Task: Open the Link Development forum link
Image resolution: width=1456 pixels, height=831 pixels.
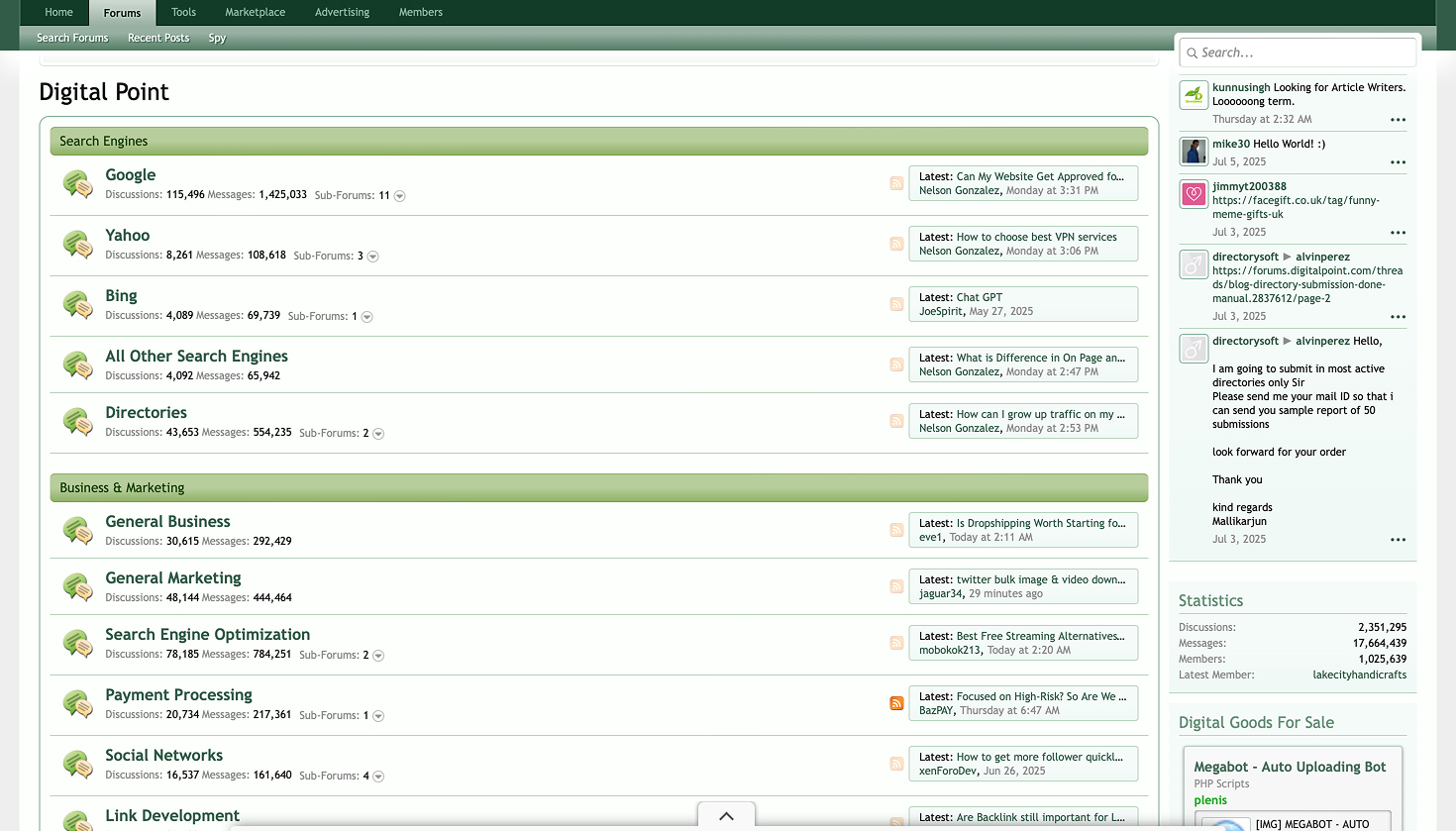Action: (172, 816)
